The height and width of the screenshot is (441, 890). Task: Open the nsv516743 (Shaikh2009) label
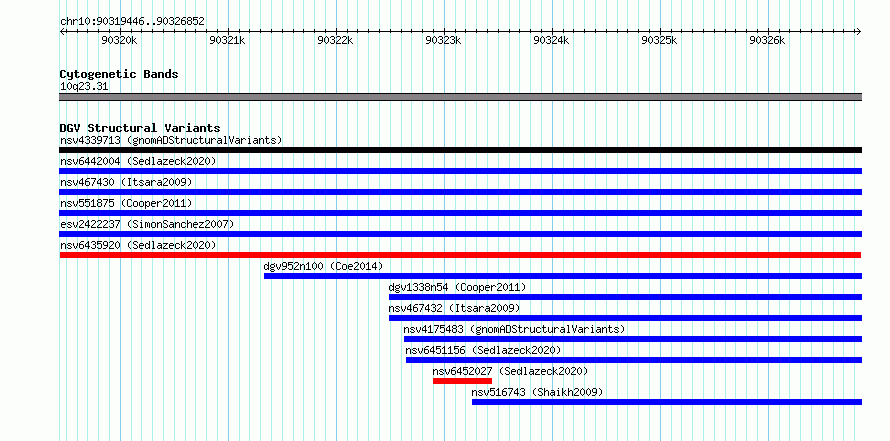tap(537, 392)
